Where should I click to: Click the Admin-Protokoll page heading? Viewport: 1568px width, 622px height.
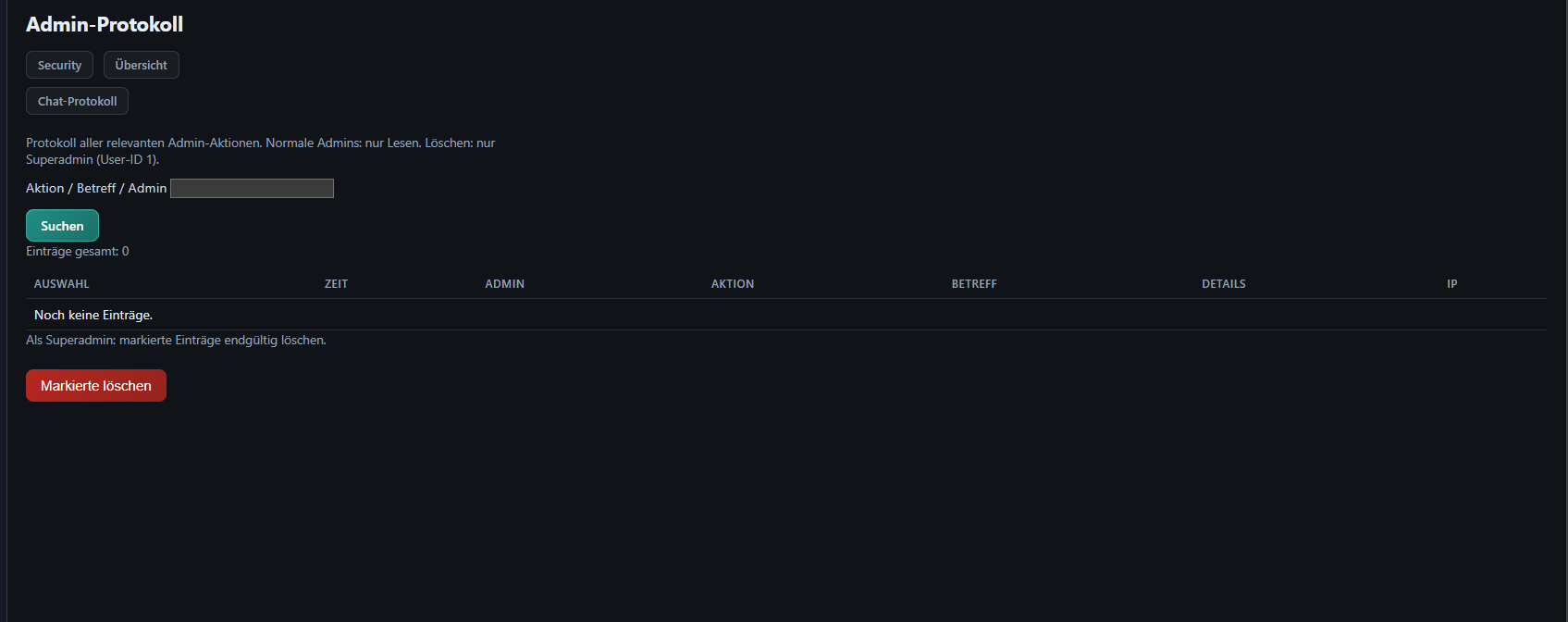click(105, 24)
